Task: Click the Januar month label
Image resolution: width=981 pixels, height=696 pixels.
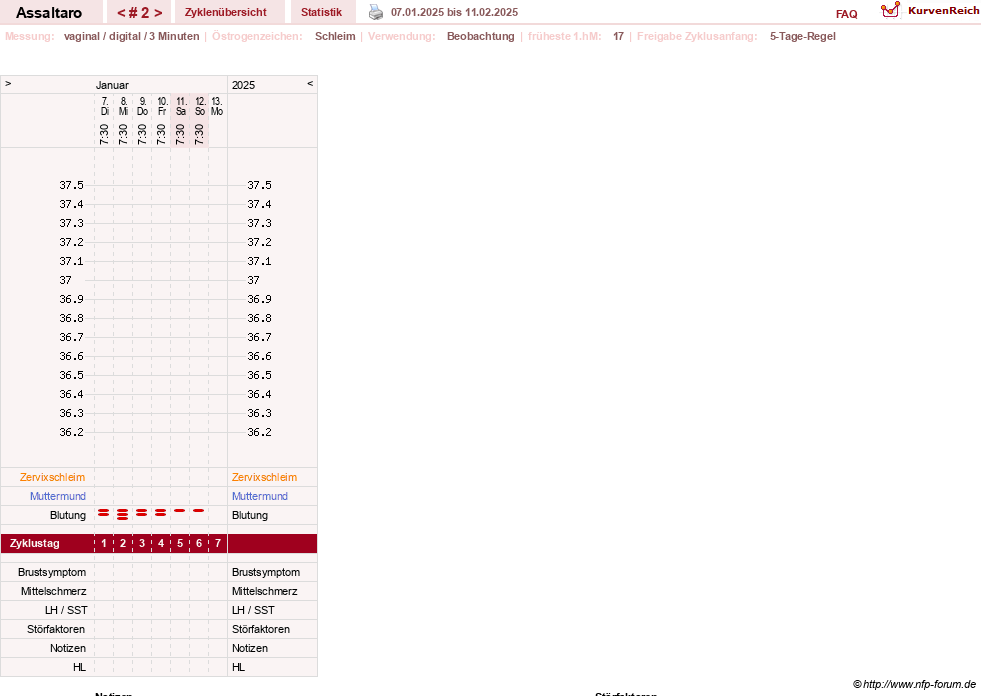Action: [x=112, y=85]
